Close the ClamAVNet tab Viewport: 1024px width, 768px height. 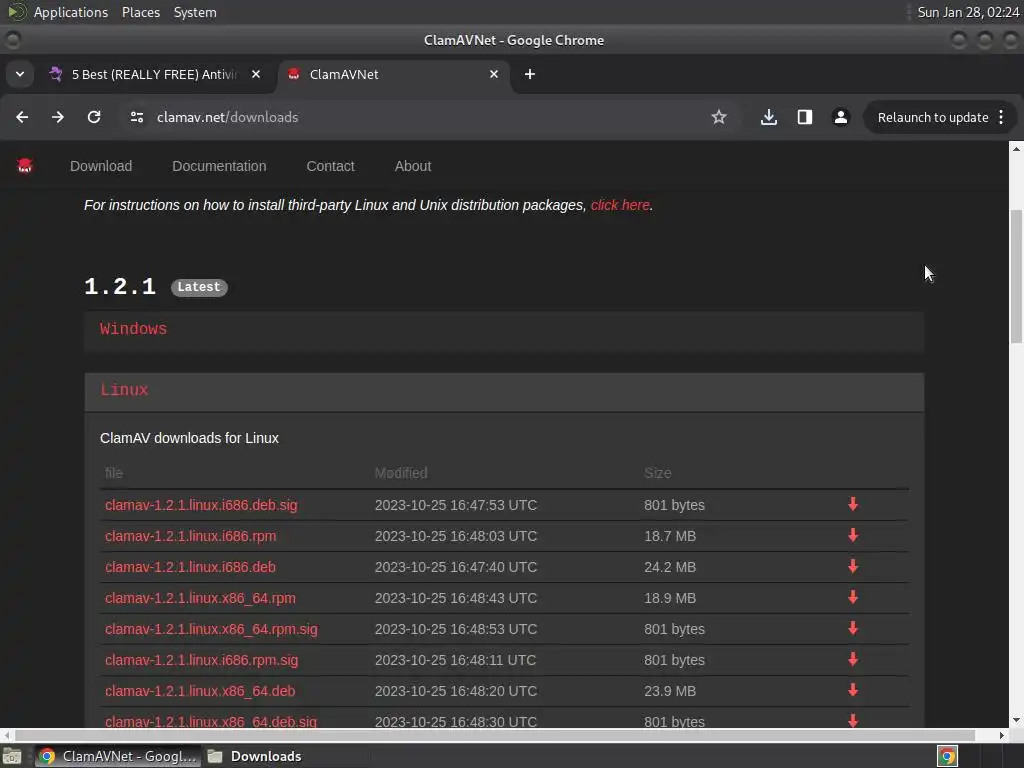494,74
